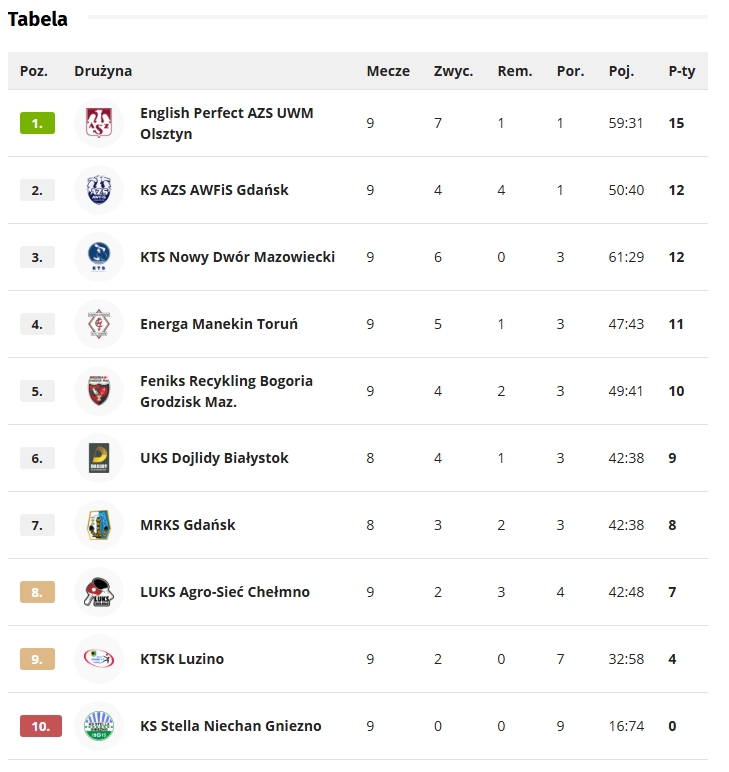Click the Energa Manekin Toruń team logo
The image size is (729, 772).
click(x=98, y=324)
